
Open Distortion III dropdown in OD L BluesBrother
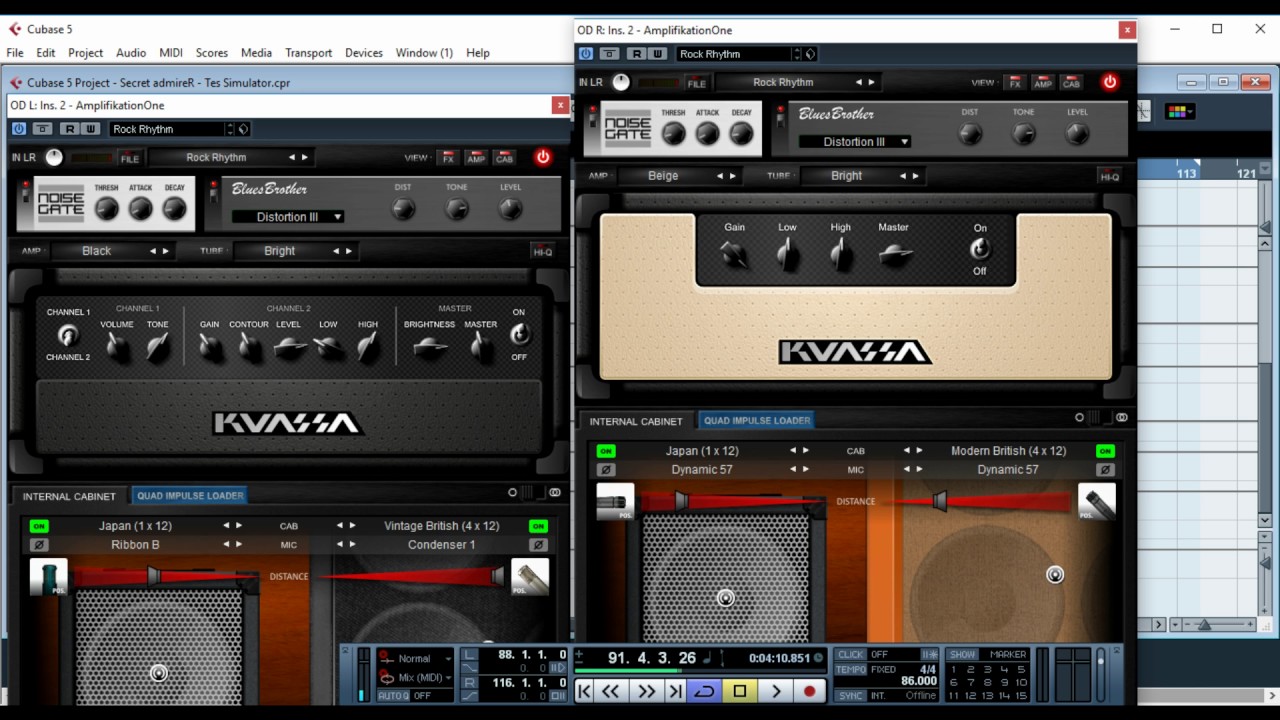tap(288, 217)
